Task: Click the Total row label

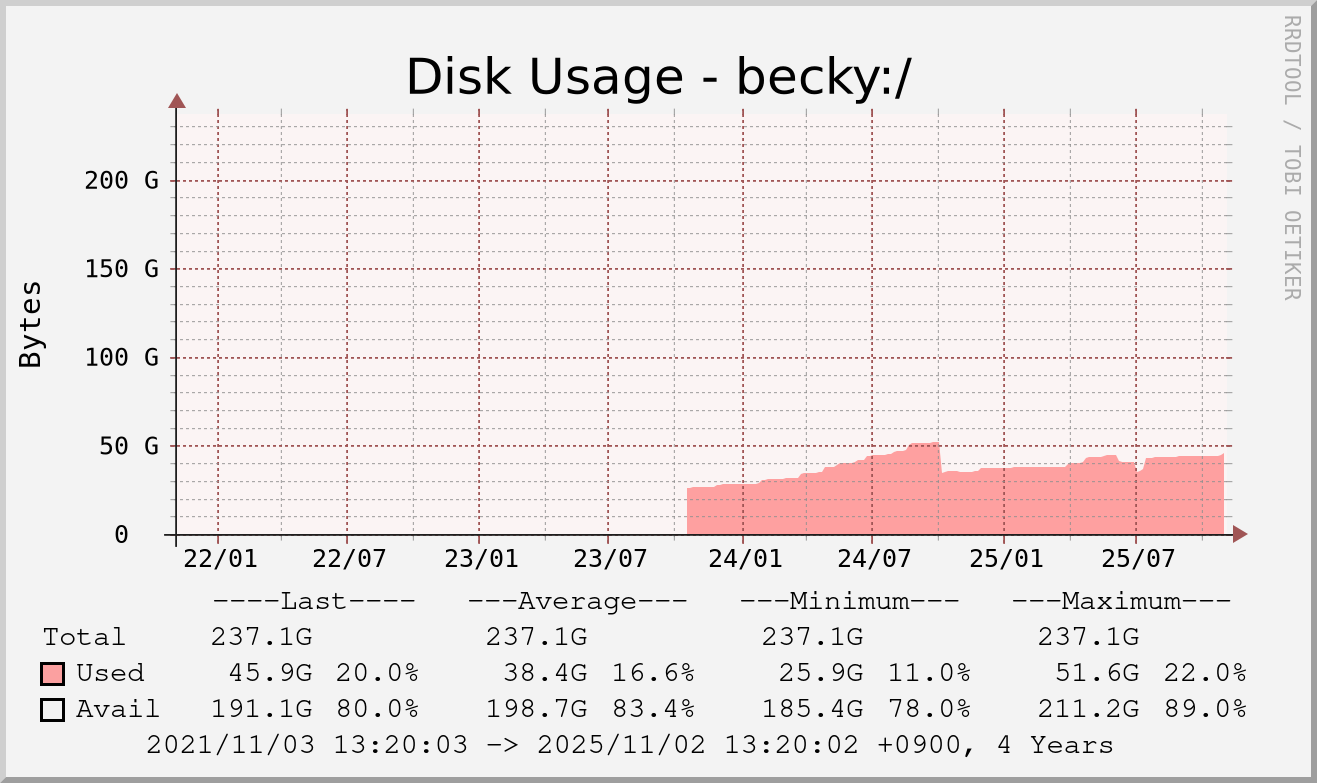Action: [84, 637]
